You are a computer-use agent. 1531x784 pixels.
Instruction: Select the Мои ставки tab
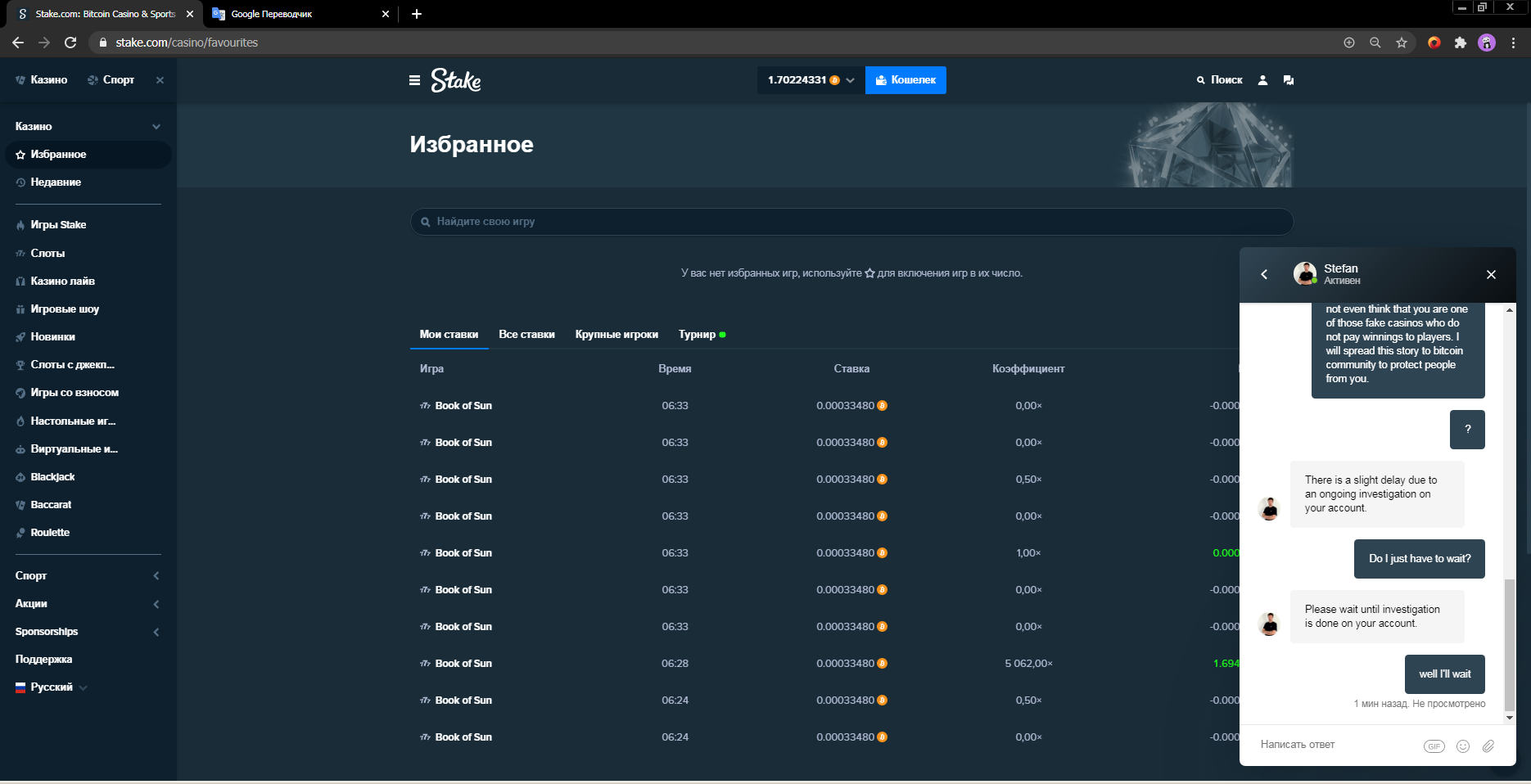pyautogui.click(x=449, y=335)
